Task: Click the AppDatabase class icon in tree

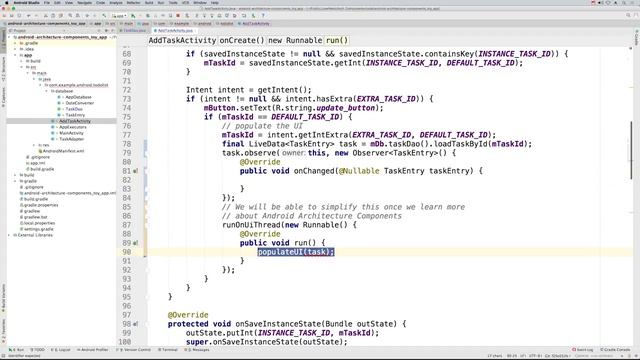Action: point(59,97)
